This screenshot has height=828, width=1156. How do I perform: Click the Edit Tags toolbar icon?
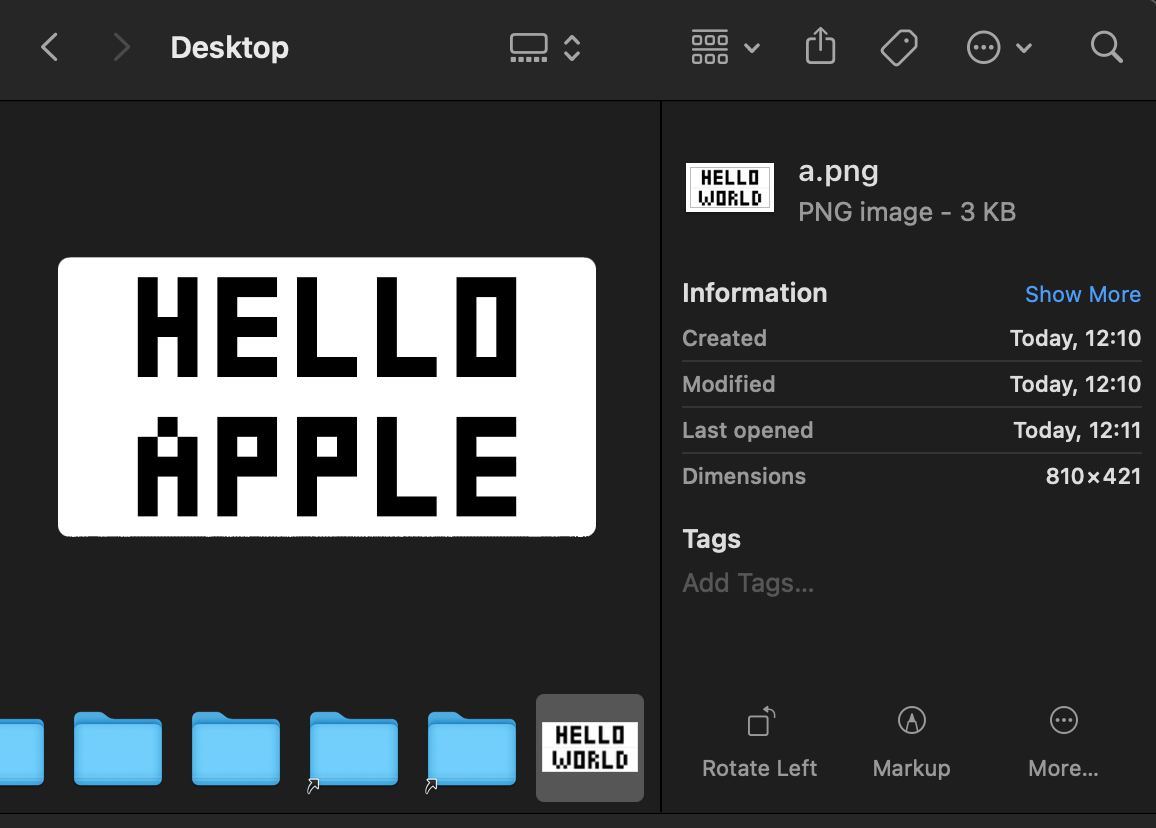(899, 47)
